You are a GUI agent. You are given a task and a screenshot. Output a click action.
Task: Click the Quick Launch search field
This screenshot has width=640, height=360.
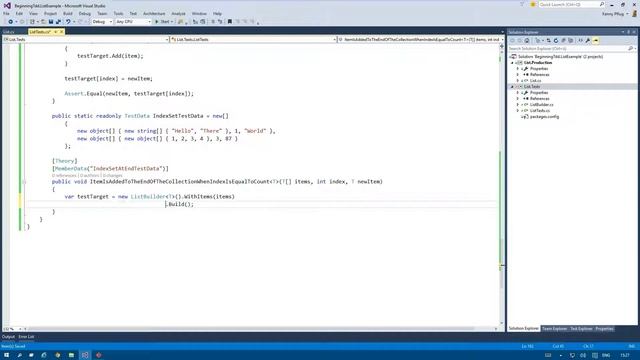click(571, 4)
